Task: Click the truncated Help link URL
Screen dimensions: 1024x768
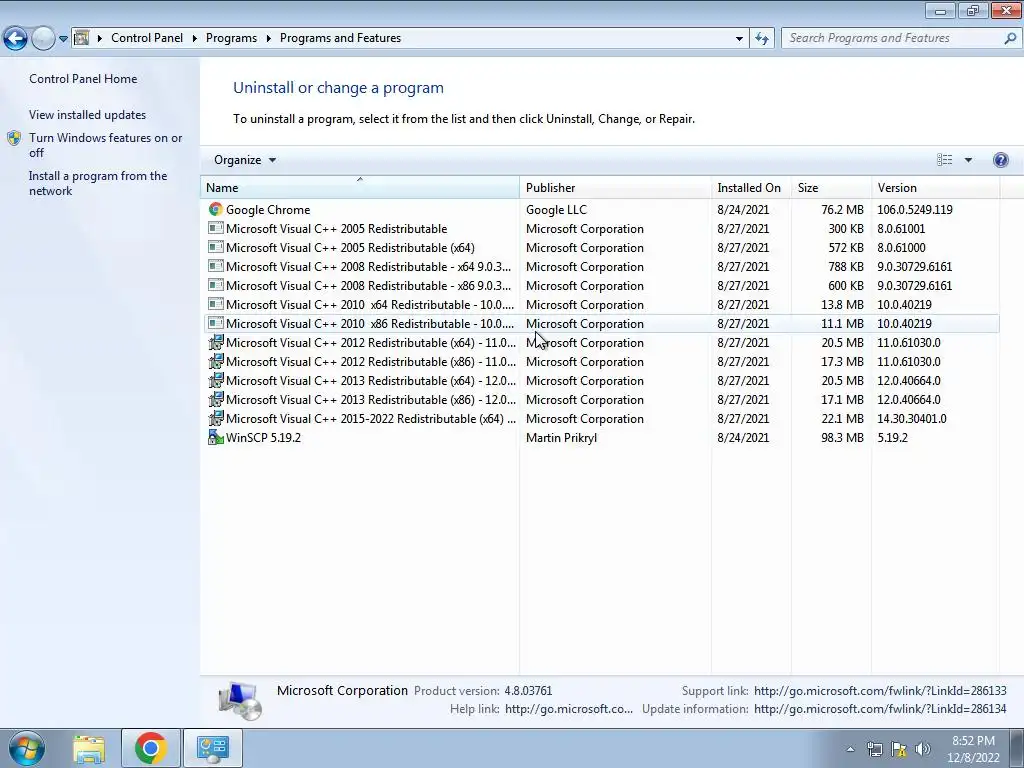Action: (569, 709)
